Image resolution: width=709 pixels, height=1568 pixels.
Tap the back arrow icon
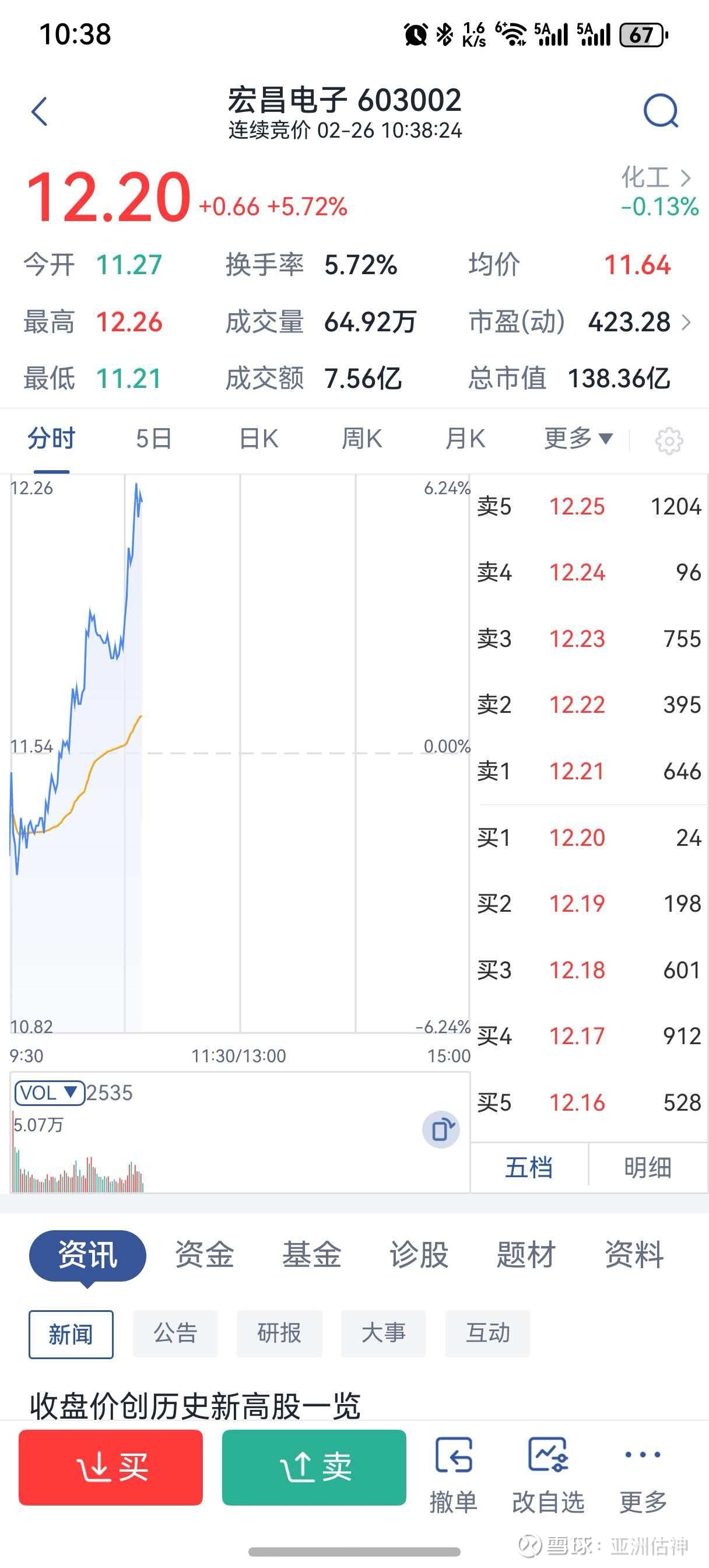[x=40, y=112]
